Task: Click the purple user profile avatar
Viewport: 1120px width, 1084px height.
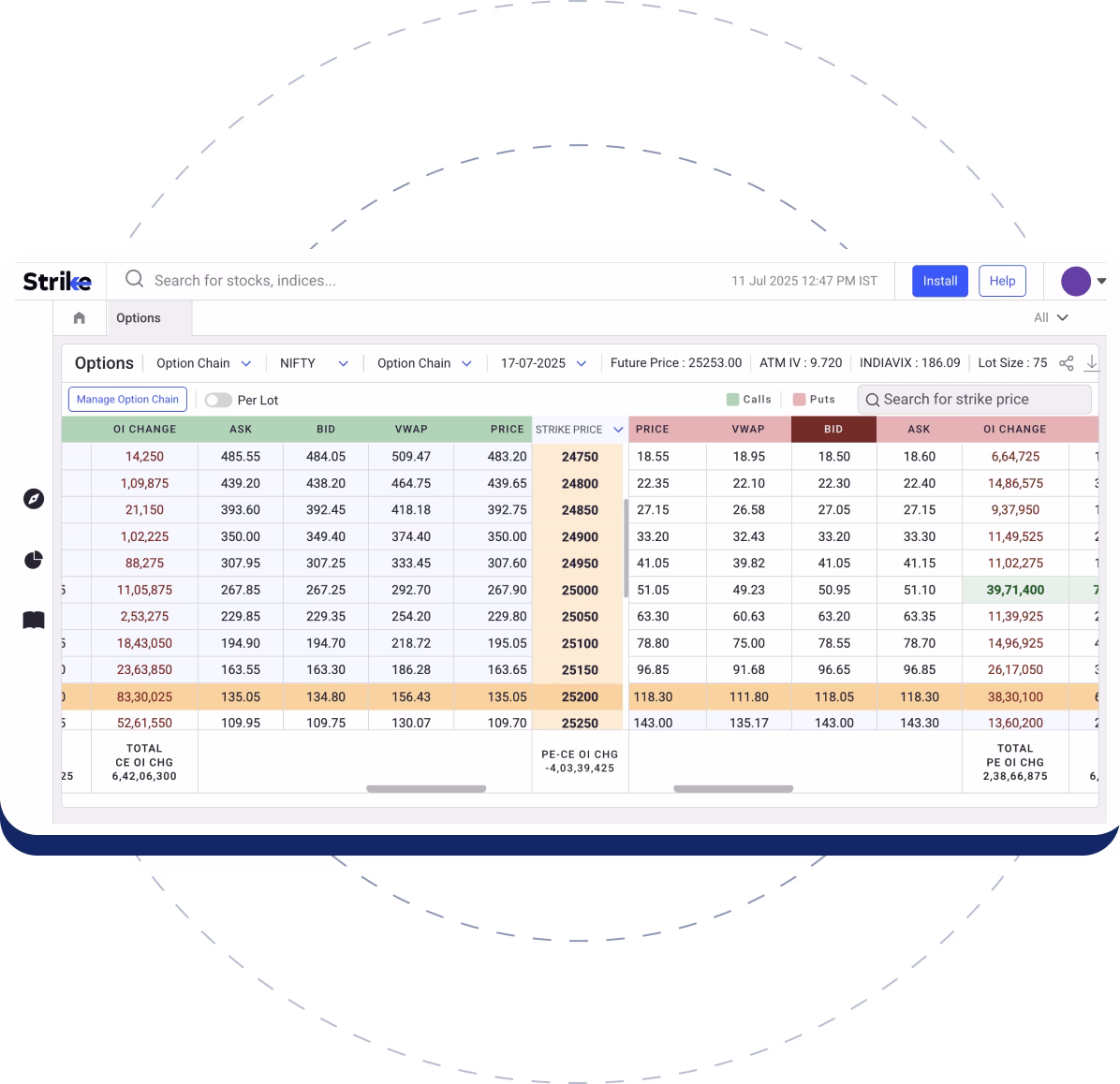Action: pyautogui.click(x=1076, y=281)
